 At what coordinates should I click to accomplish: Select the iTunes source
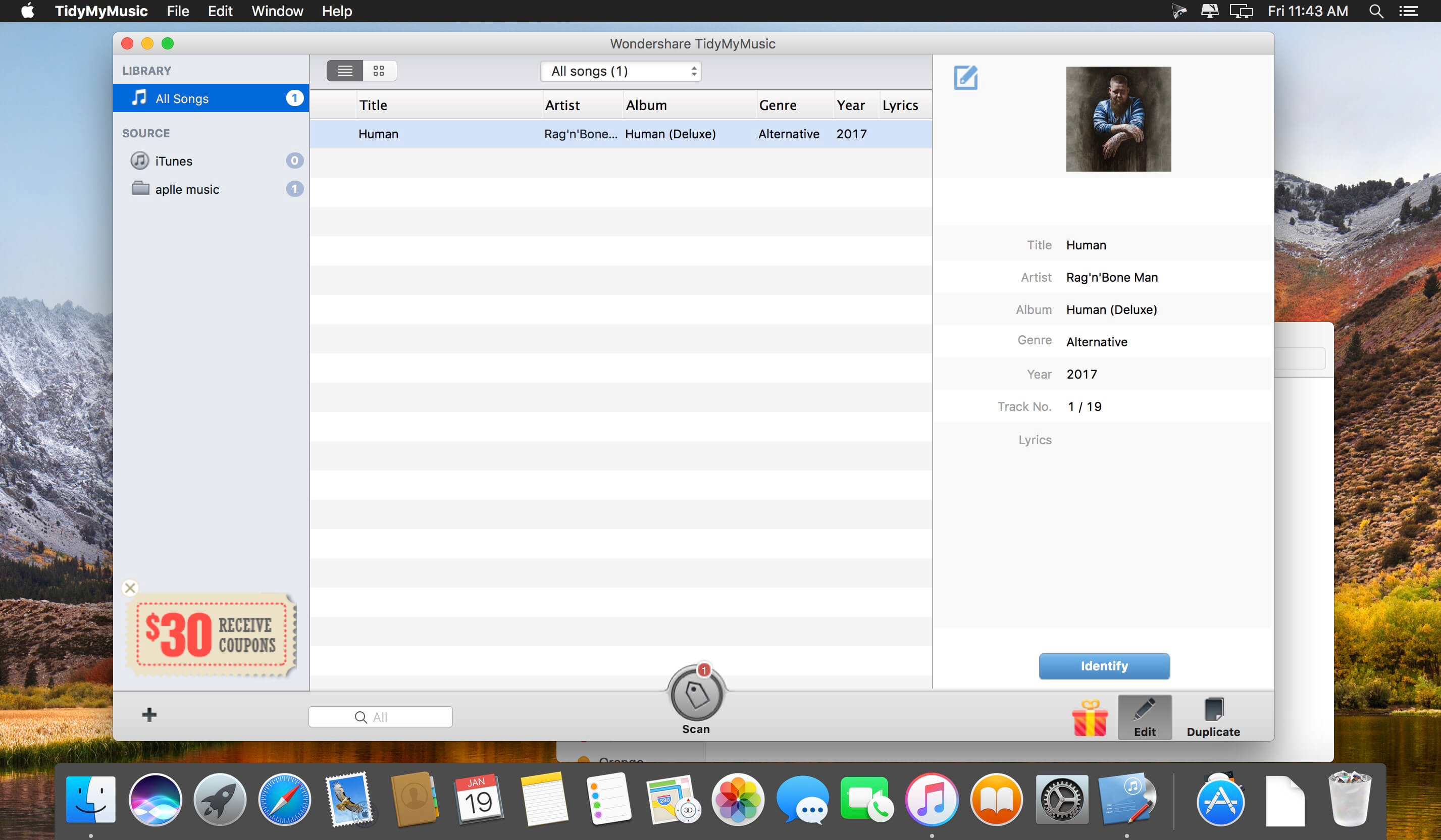tap(174, 161)
